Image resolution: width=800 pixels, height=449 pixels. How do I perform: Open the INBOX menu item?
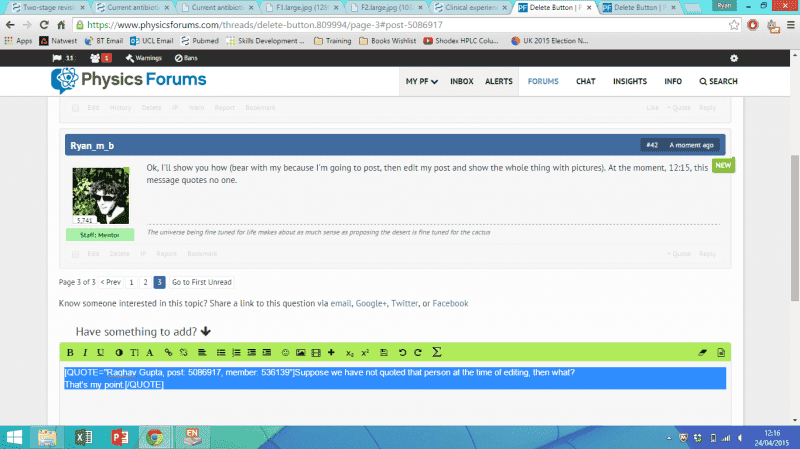pyautogui.click(x=462, y=81)
